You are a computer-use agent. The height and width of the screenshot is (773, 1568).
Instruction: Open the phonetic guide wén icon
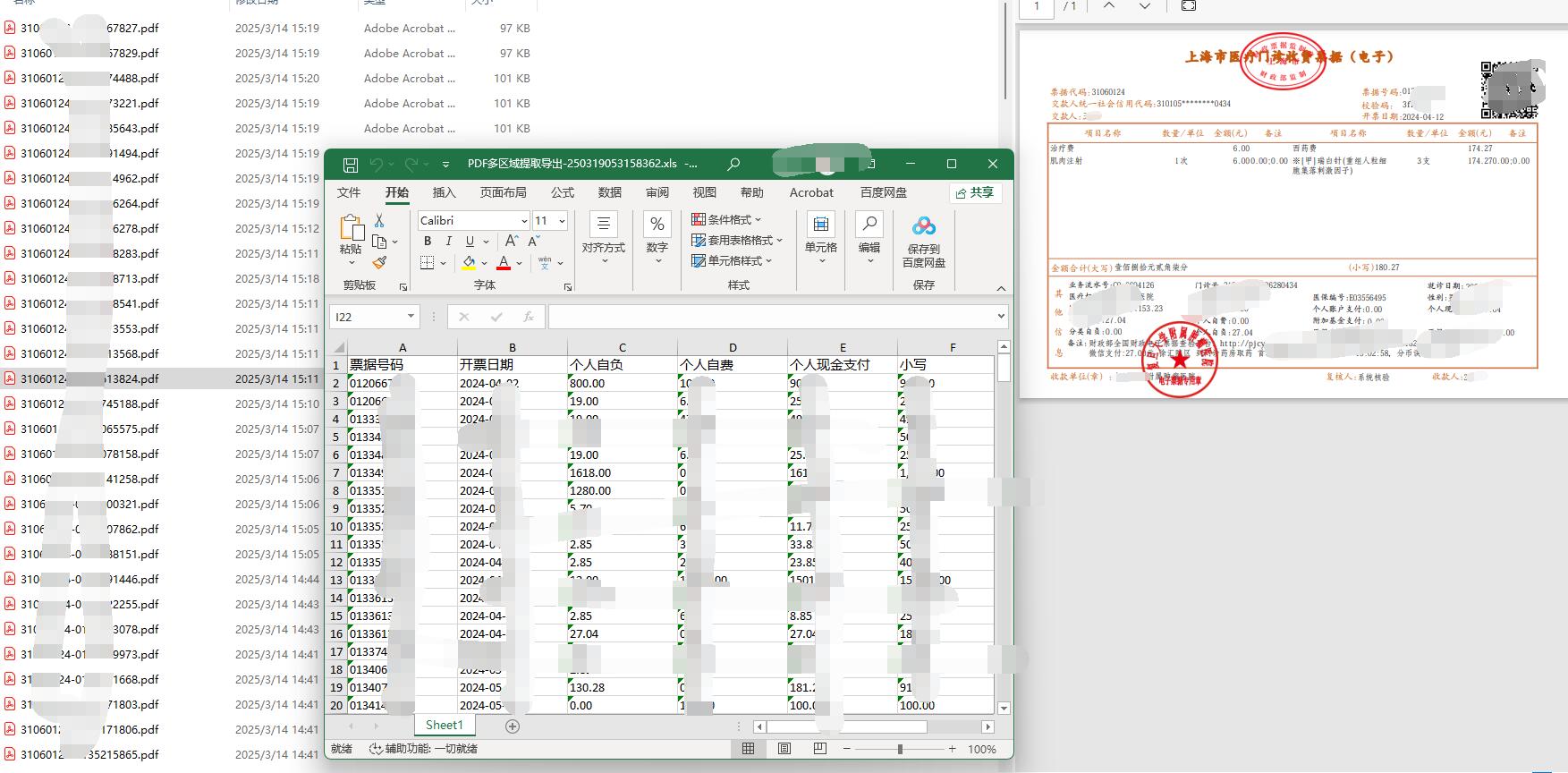coord(545,263)
